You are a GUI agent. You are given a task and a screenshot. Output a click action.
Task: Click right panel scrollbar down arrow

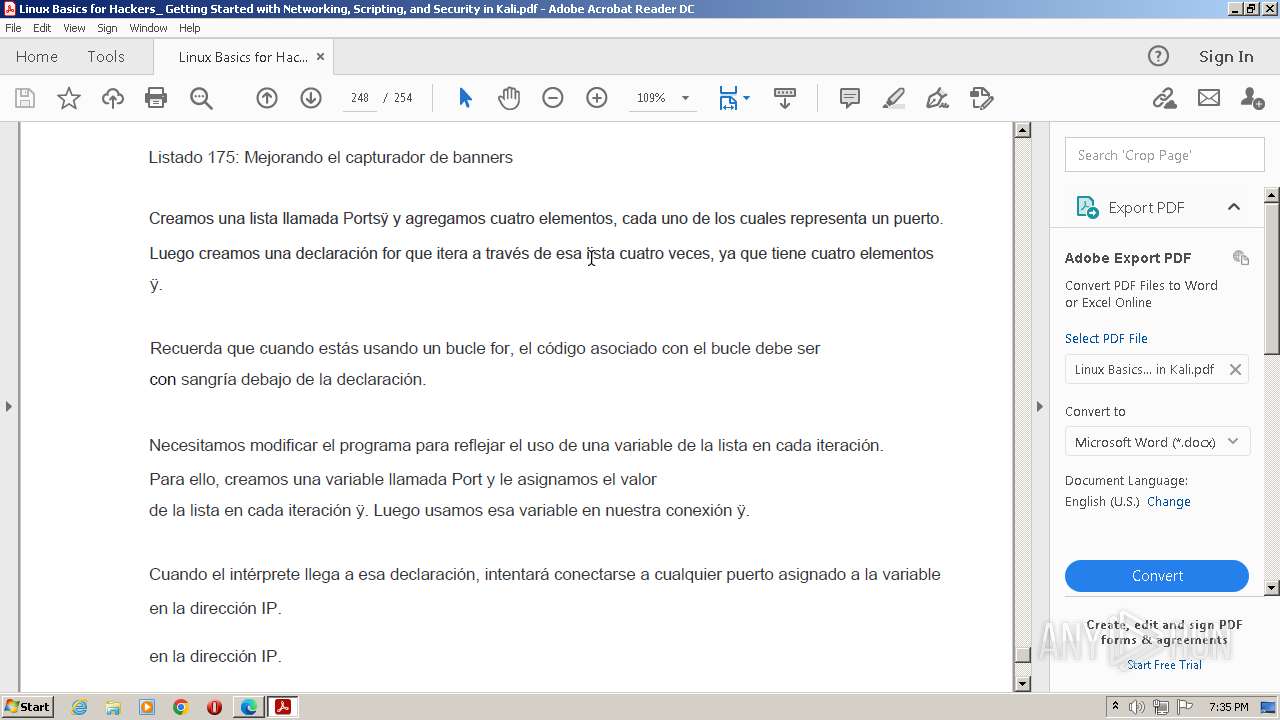coord(1272,588)
